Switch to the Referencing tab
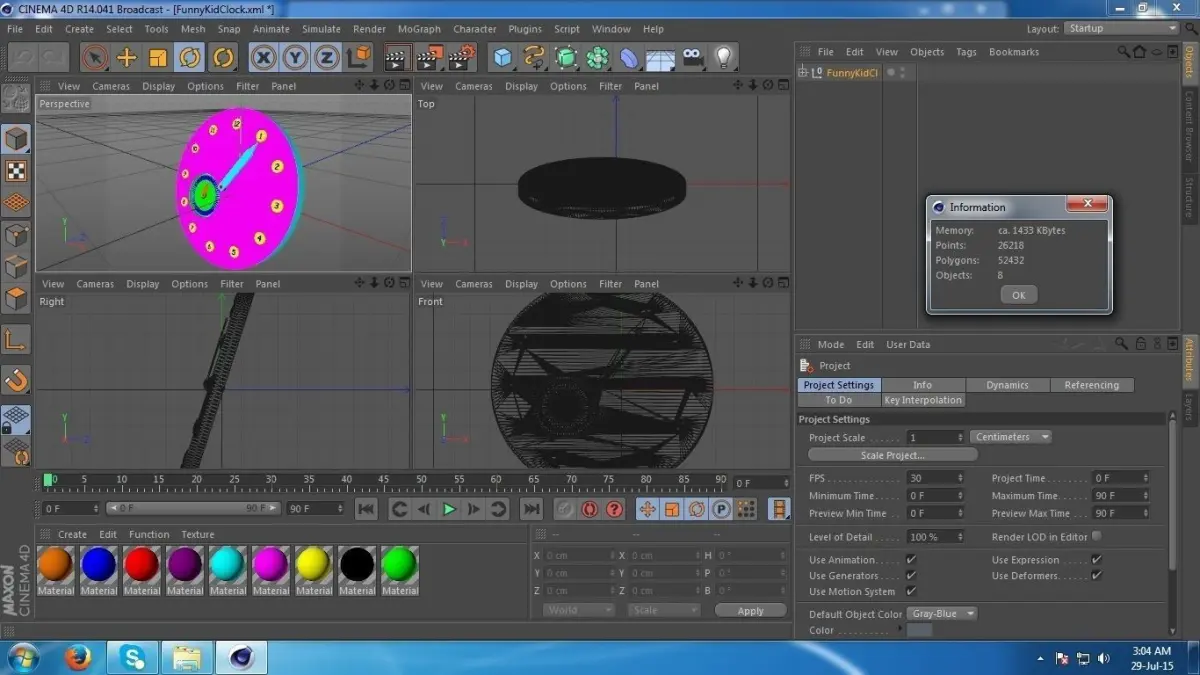Screen dimensions: 1200x675 pos(1091,385)
